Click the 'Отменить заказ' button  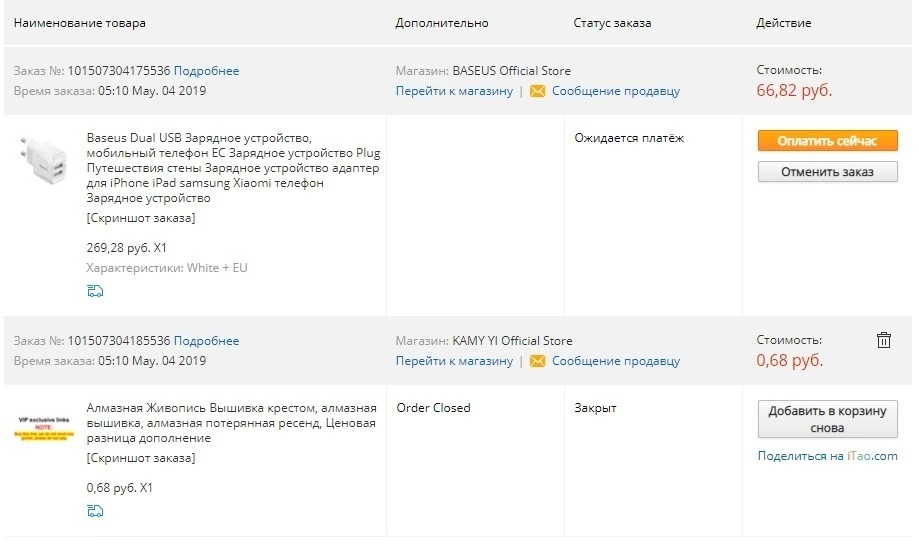[x=827, y=172]
